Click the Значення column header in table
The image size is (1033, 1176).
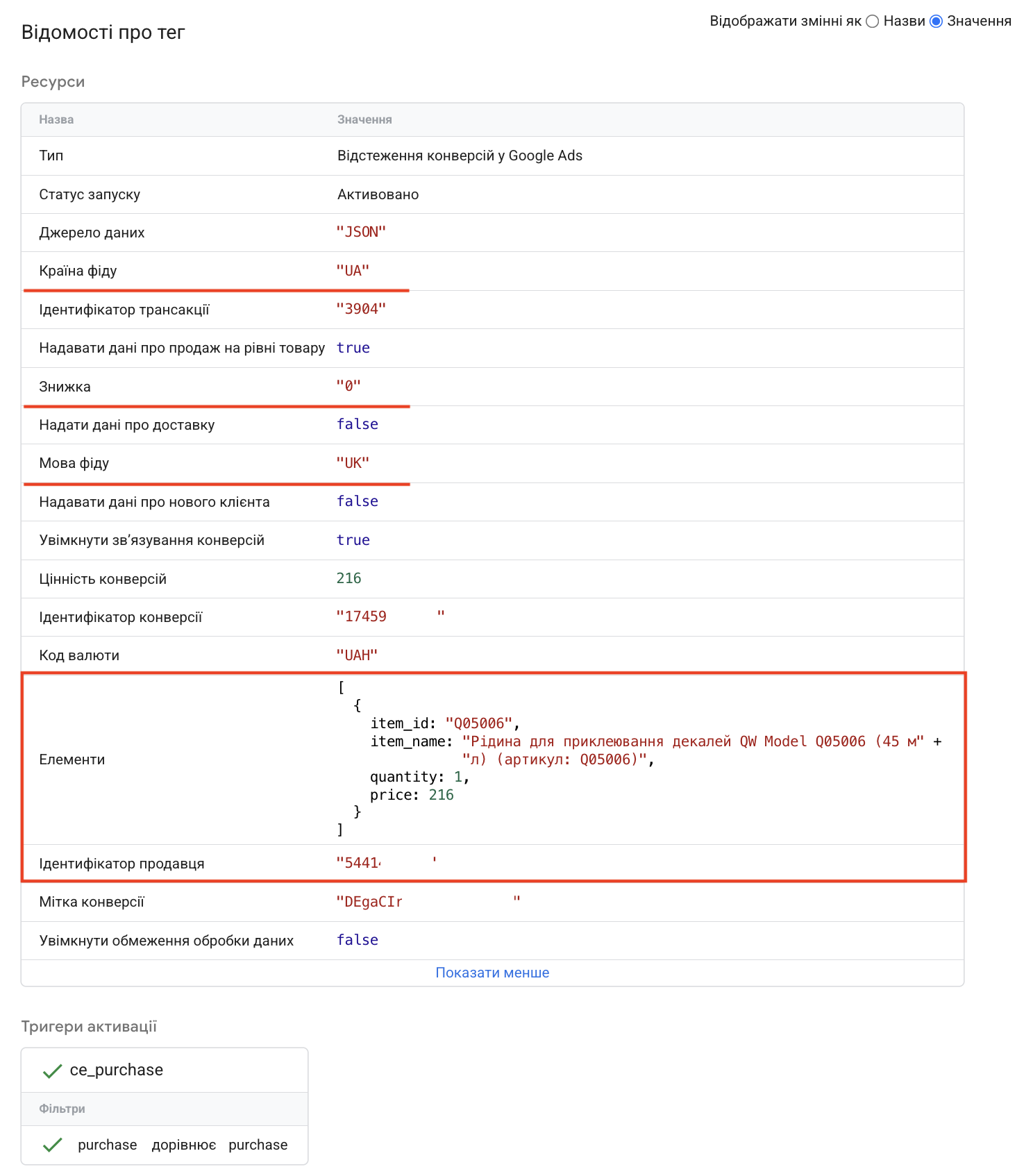pos(364,119)
